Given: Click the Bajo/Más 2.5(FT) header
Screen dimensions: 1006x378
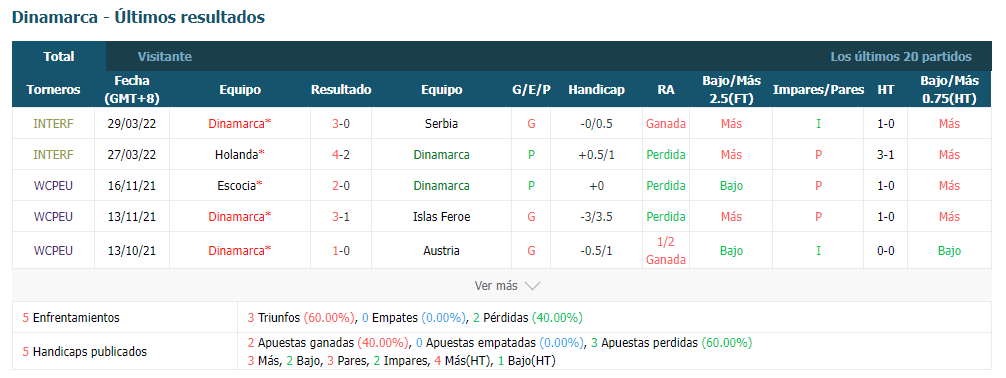Looking at the screenshot, I should tap(731, 89).
